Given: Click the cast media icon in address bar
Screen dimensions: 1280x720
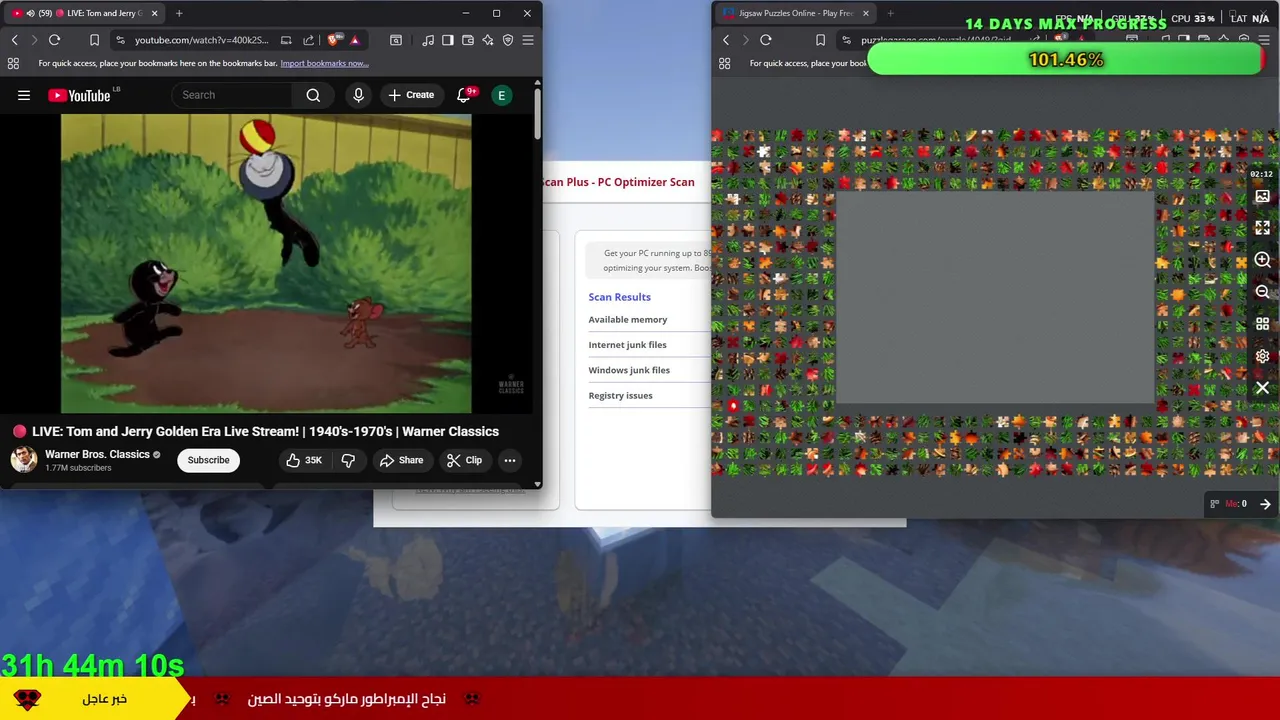Looking at the screenshot, I should tap(286, 40).
